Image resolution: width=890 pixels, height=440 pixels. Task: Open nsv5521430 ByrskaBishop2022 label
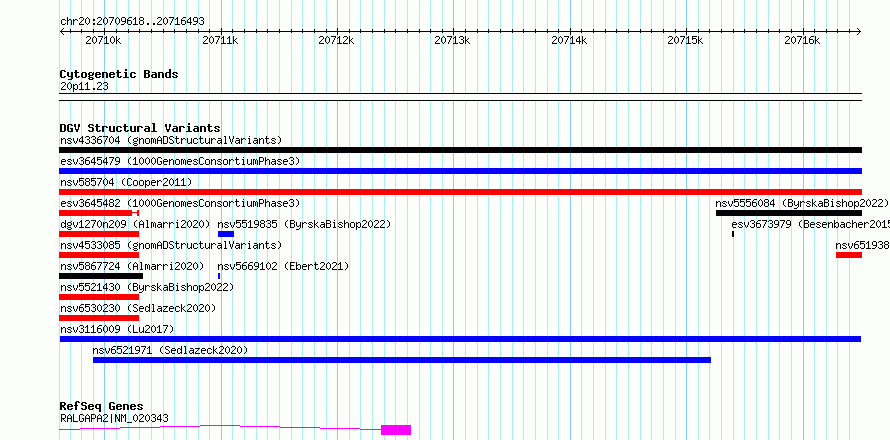(x=147, y=287)
